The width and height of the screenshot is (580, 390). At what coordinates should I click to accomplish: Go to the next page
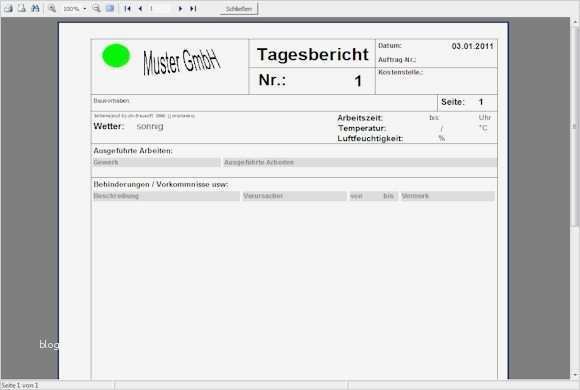(x=180, y=9)
